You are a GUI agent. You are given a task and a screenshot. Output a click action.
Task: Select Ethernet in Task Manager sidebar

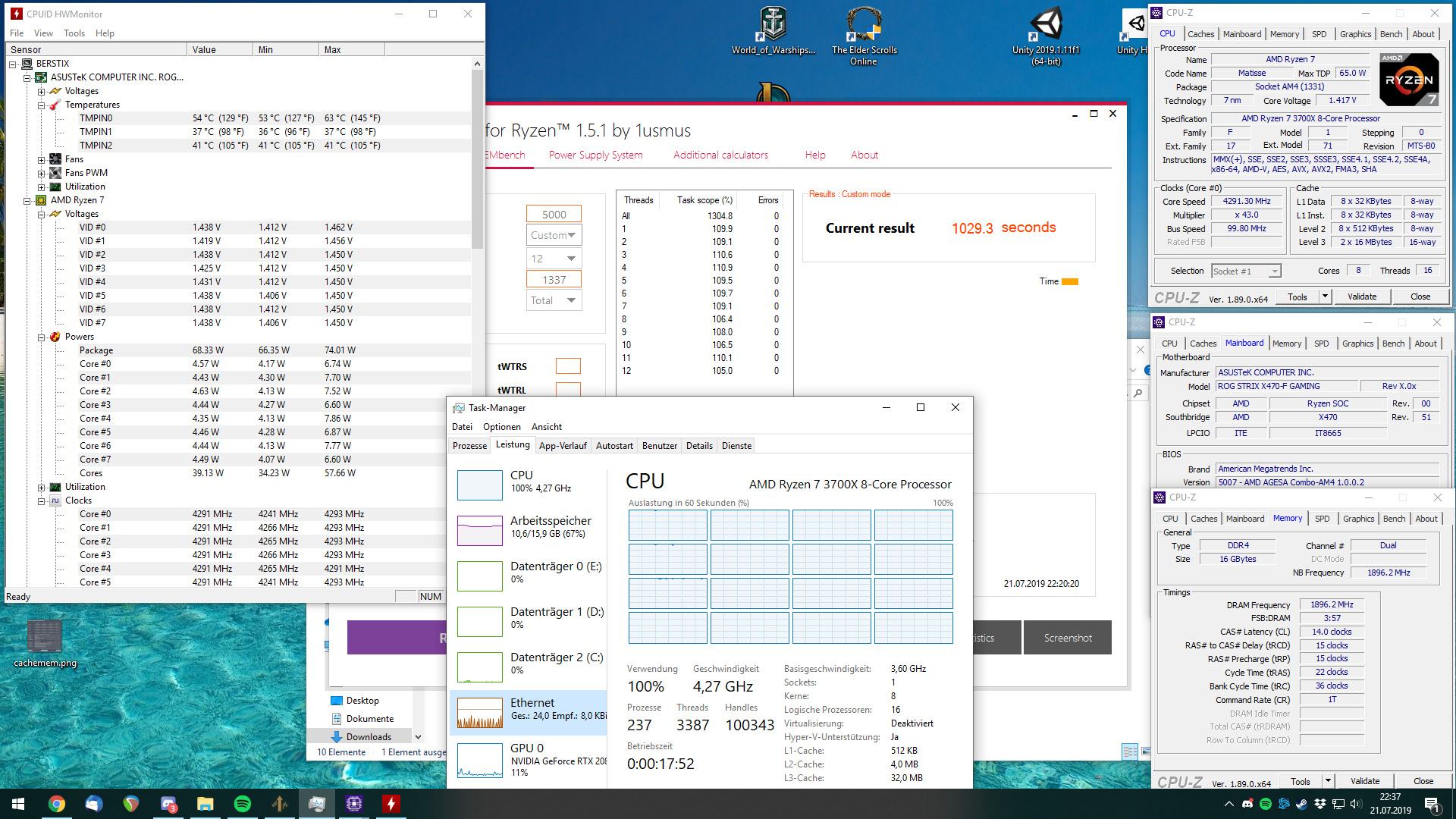coord(528,712)
